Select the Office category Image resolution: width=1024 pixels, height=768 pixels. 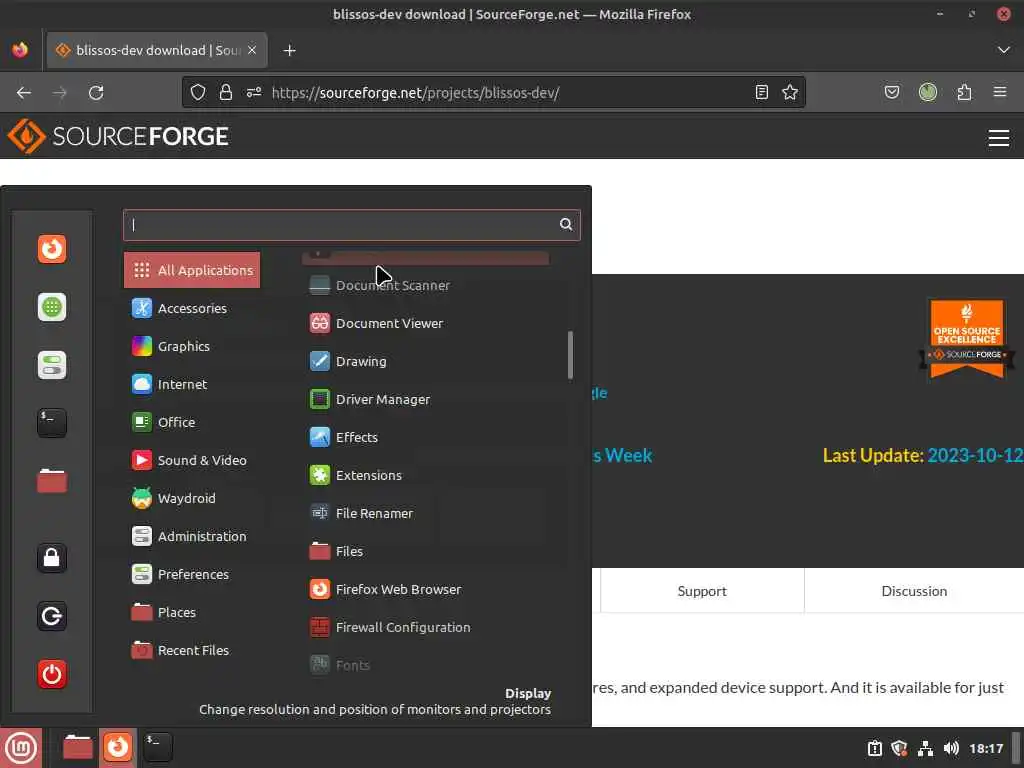tap(192, 422)
